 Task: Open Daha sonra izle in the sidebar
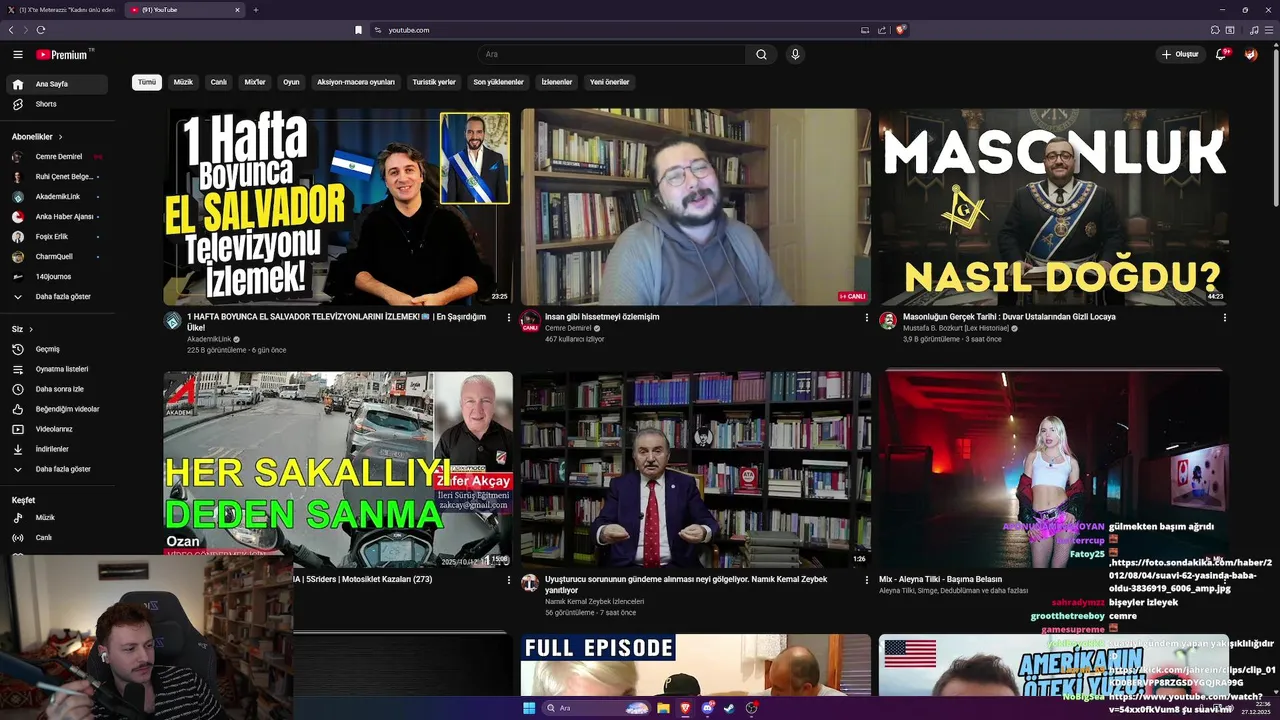click(57, 389)
